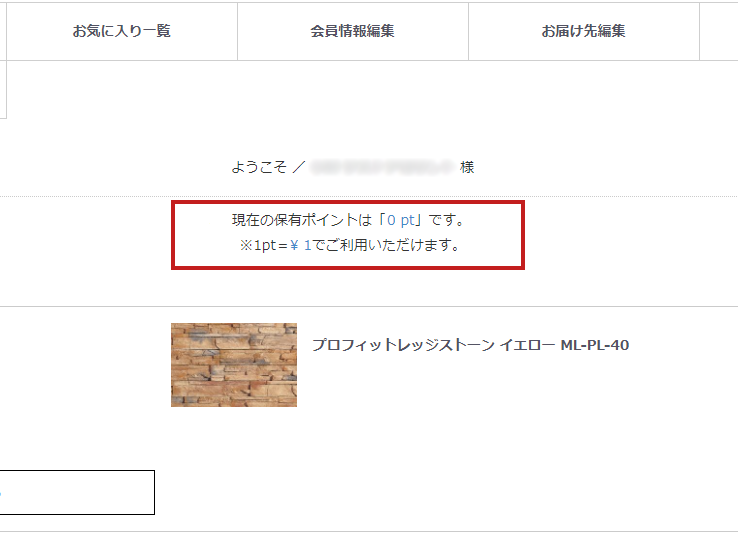Click the red-bordered points information box
This screenshot has height=540, width=738.
[x=348, y=235]
